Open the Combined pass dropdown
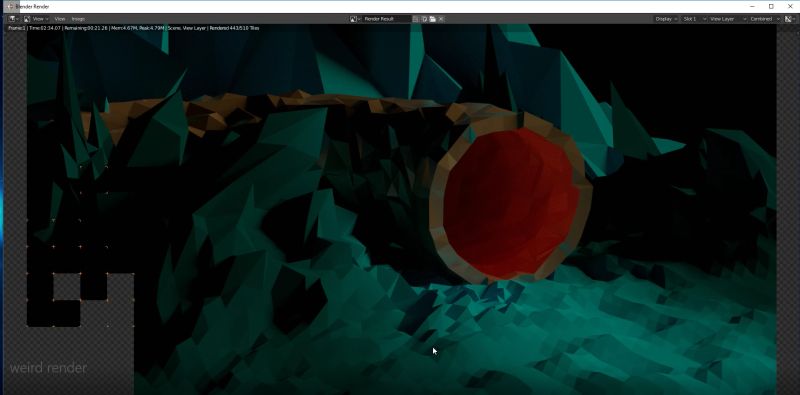The height and width of the screenshot is (395, 800). pyautogui.click(x=763, y=19)
